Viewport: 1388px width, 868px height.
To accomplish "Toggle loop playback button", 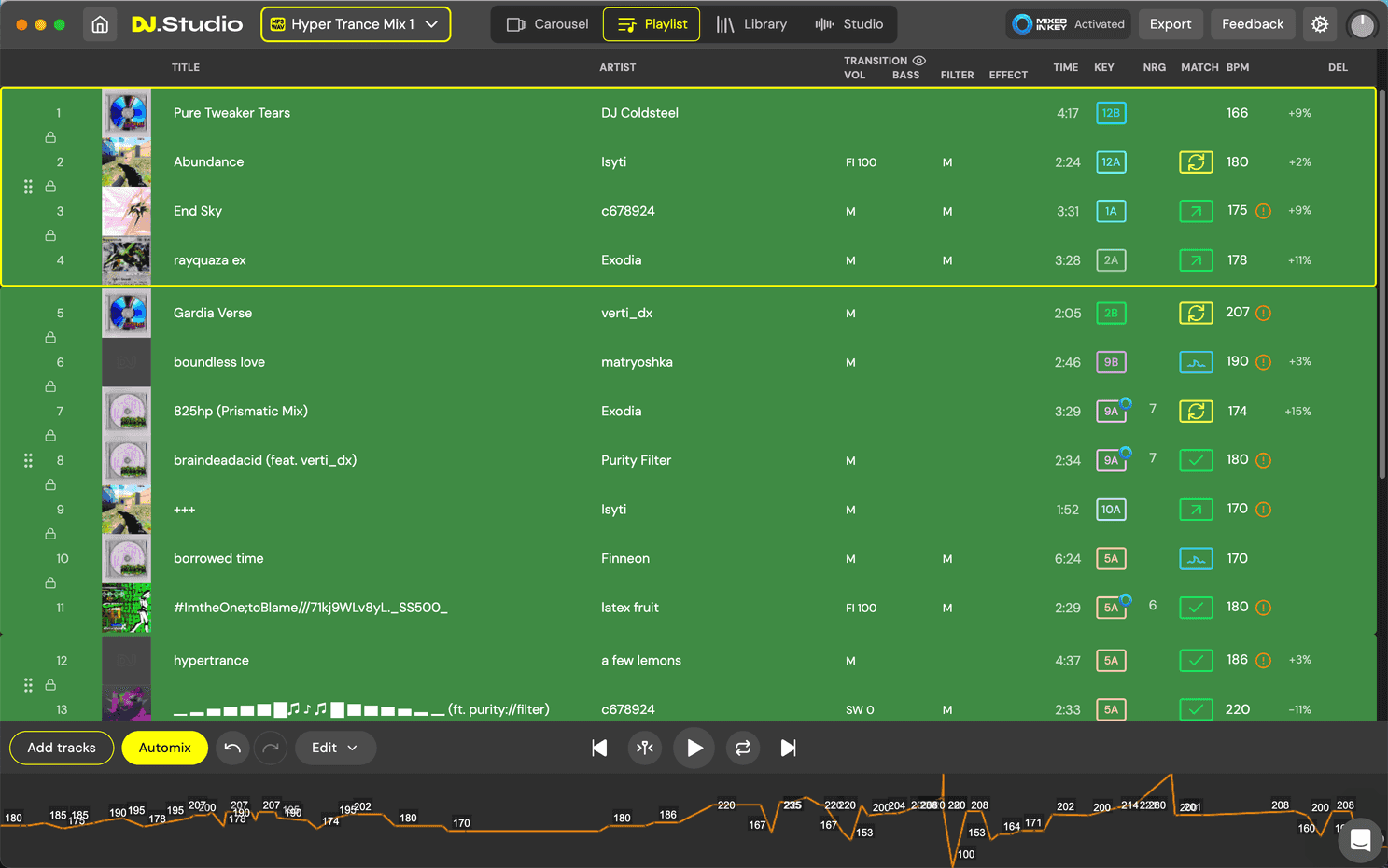I will point(742,748).
